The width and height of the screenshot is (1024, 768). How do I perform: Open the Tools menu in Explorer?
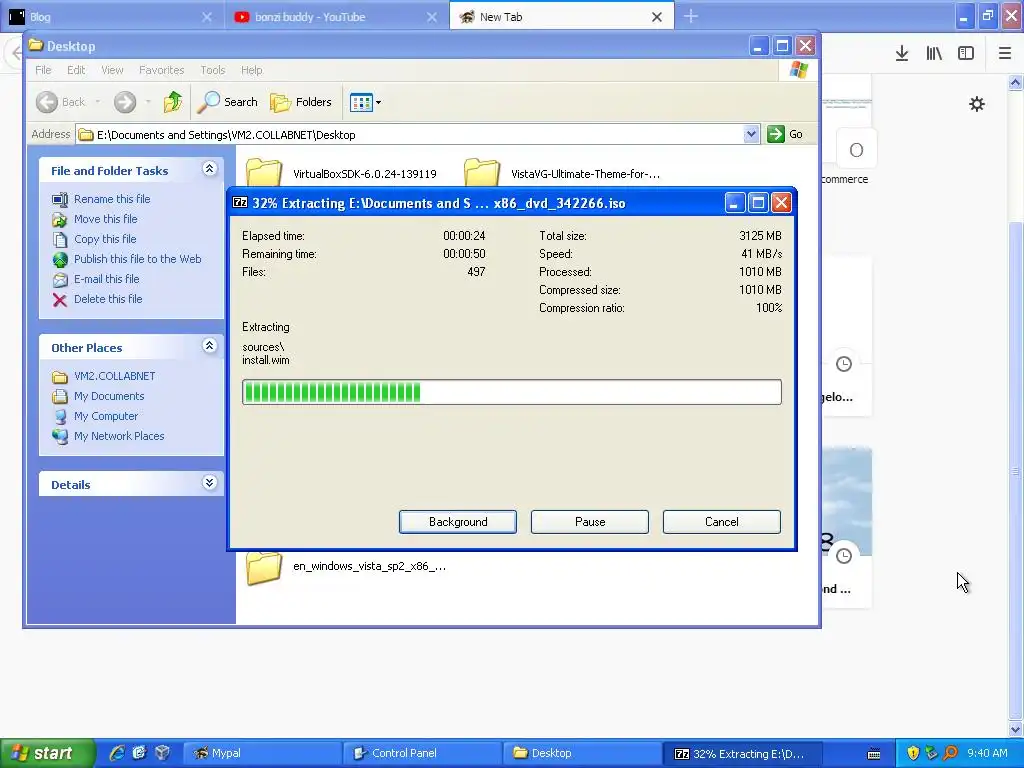click(x=212, y=70)
